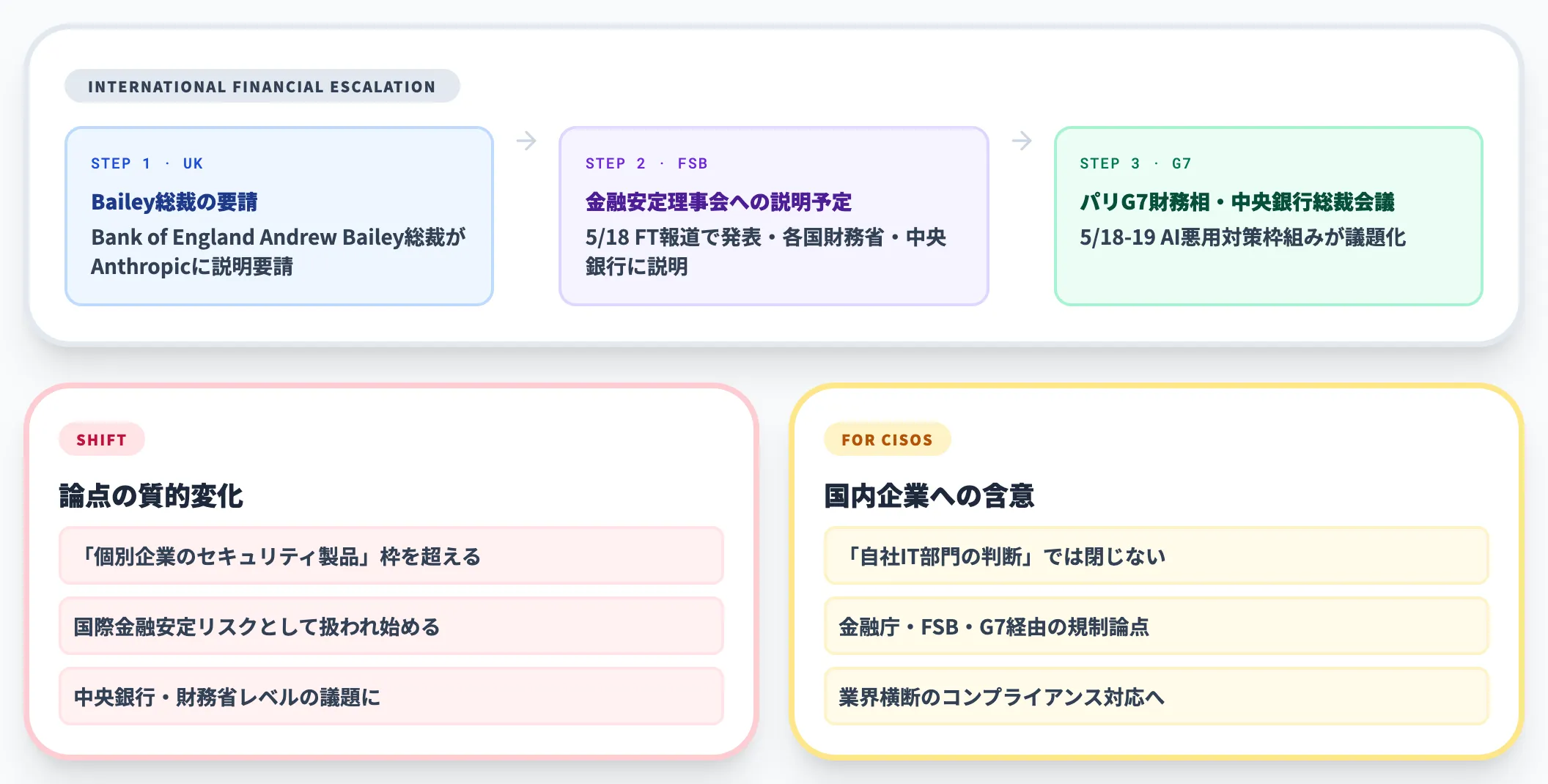Select row 業界横断のコンプライアンス対応へ
1548x784 pixels.
(1157, 697)
